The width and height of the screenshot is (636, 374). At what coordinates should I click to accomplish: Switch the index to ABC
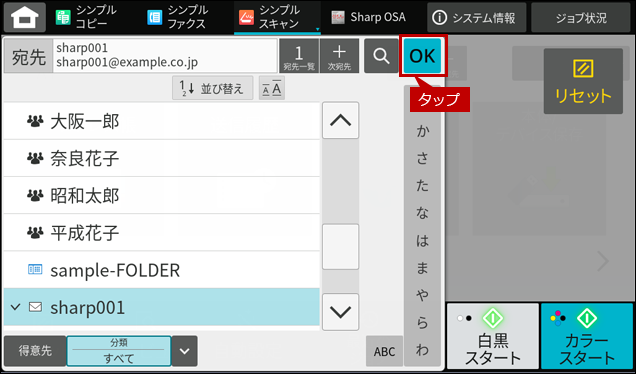(x=384, y=351)
